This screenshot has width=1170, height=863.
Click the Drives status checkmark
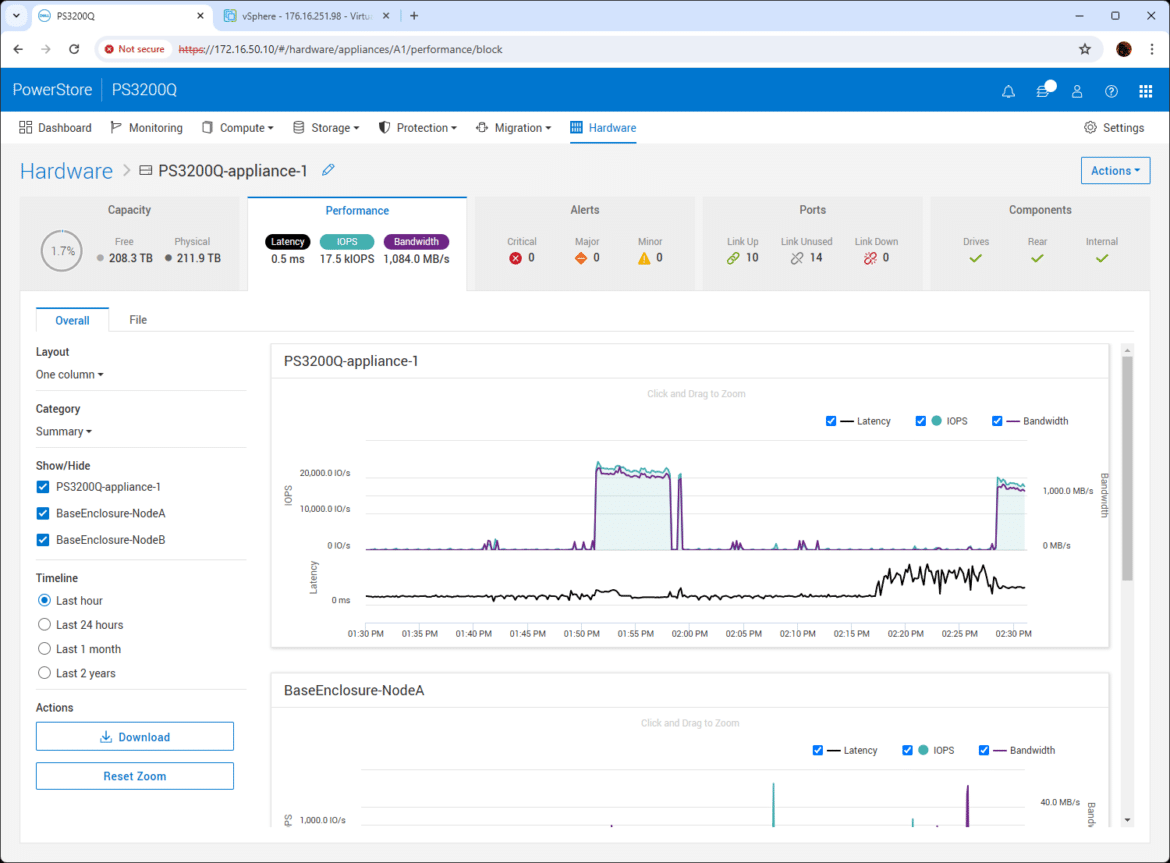975,258
